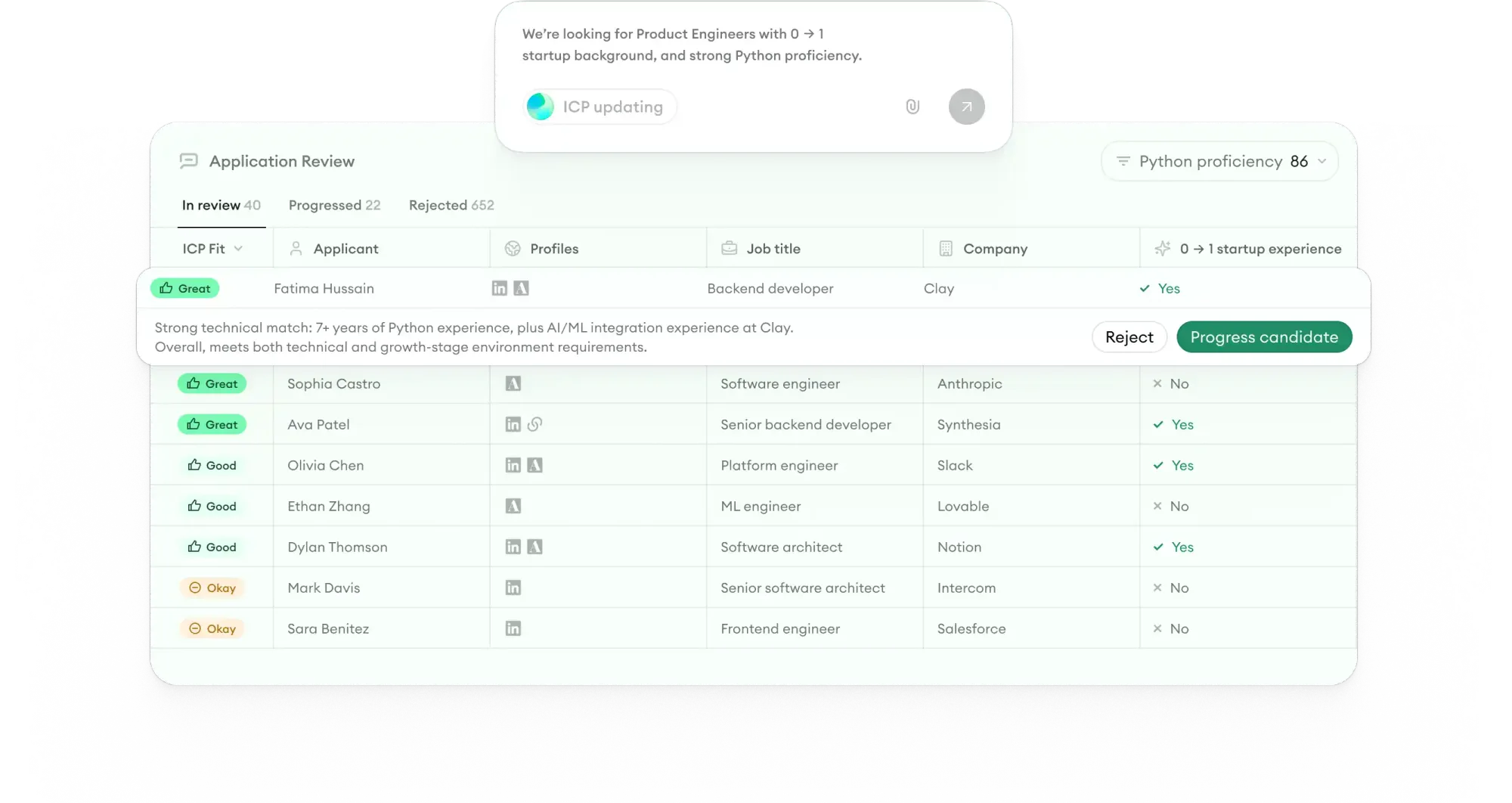Select applicant name Sophia Castro
This screenshot has width=1512, height=803.
pos(333,383)
